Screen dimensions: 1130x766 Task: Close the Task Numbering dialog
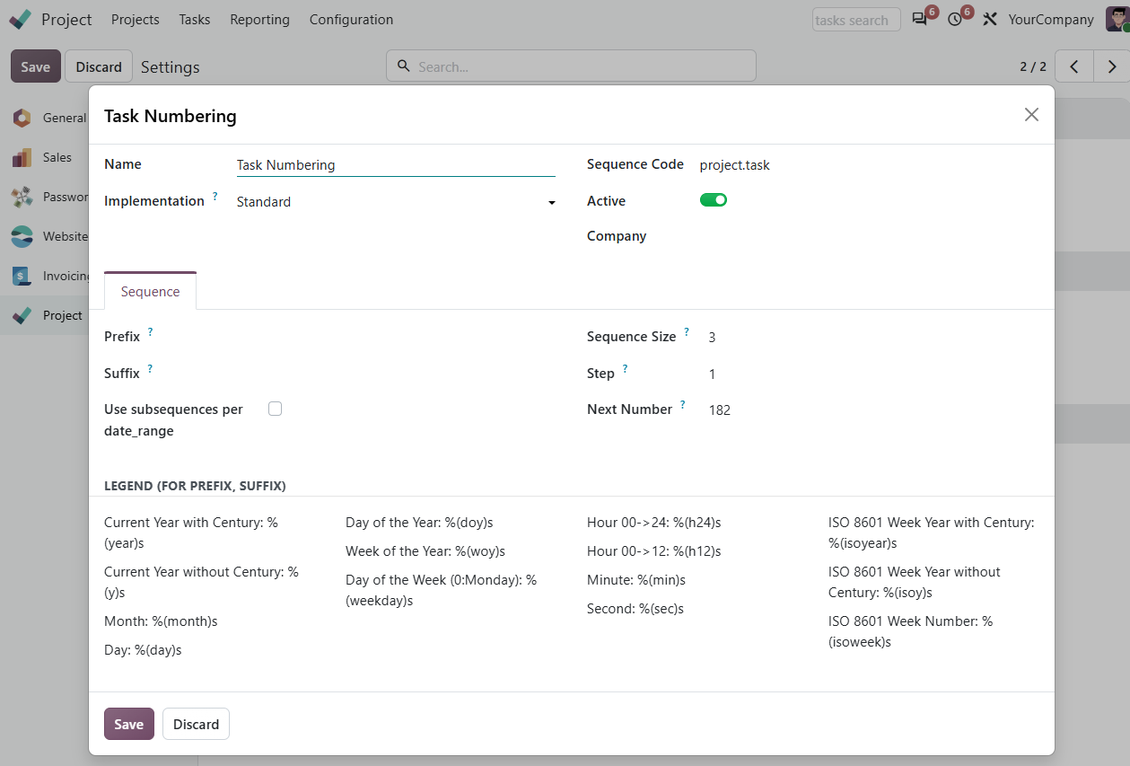coord(1031,115)
